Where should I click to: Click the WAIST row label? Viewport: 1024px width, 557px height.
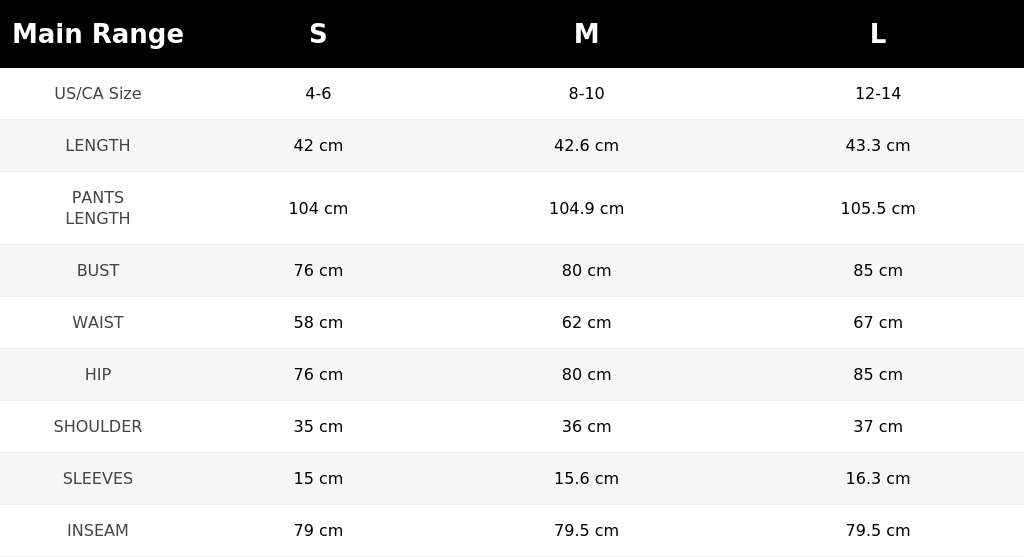point(98,323)
